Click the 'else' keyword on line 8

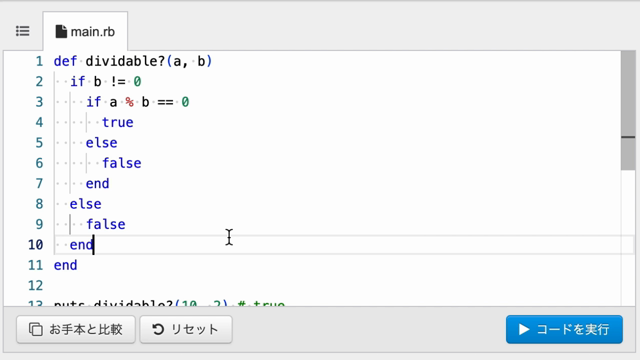(x=85, y=204)
